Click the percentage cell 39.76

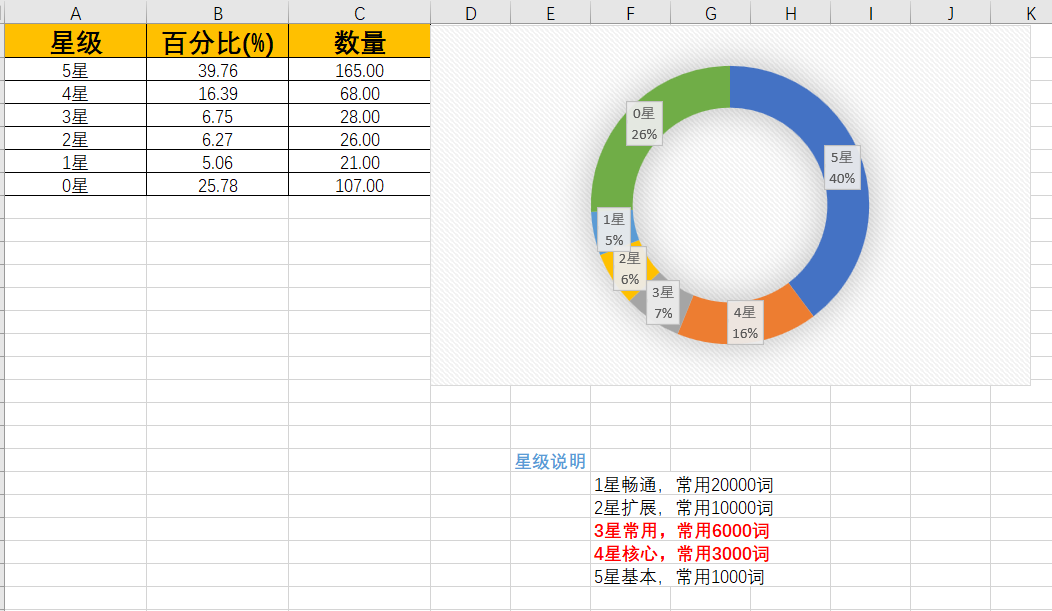(217, 70)
